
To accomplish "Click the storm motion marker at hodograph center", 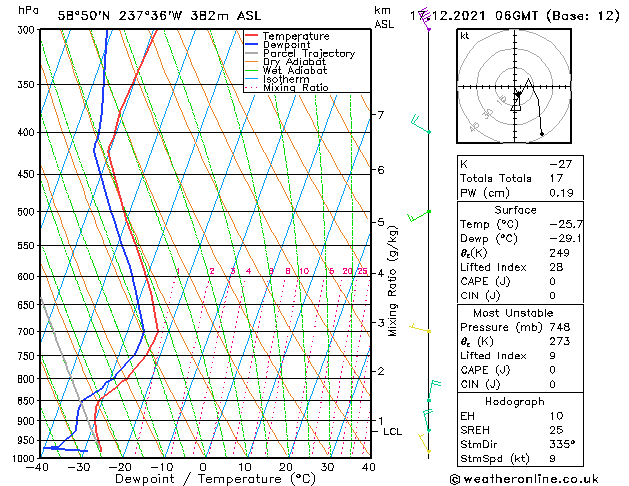I will coord(517,95).
